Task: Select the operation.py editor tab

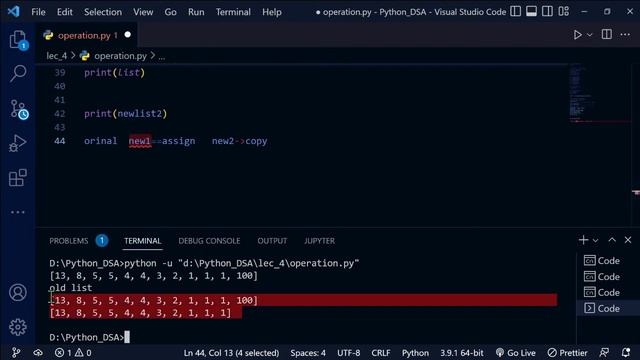Action: (87, 35)
